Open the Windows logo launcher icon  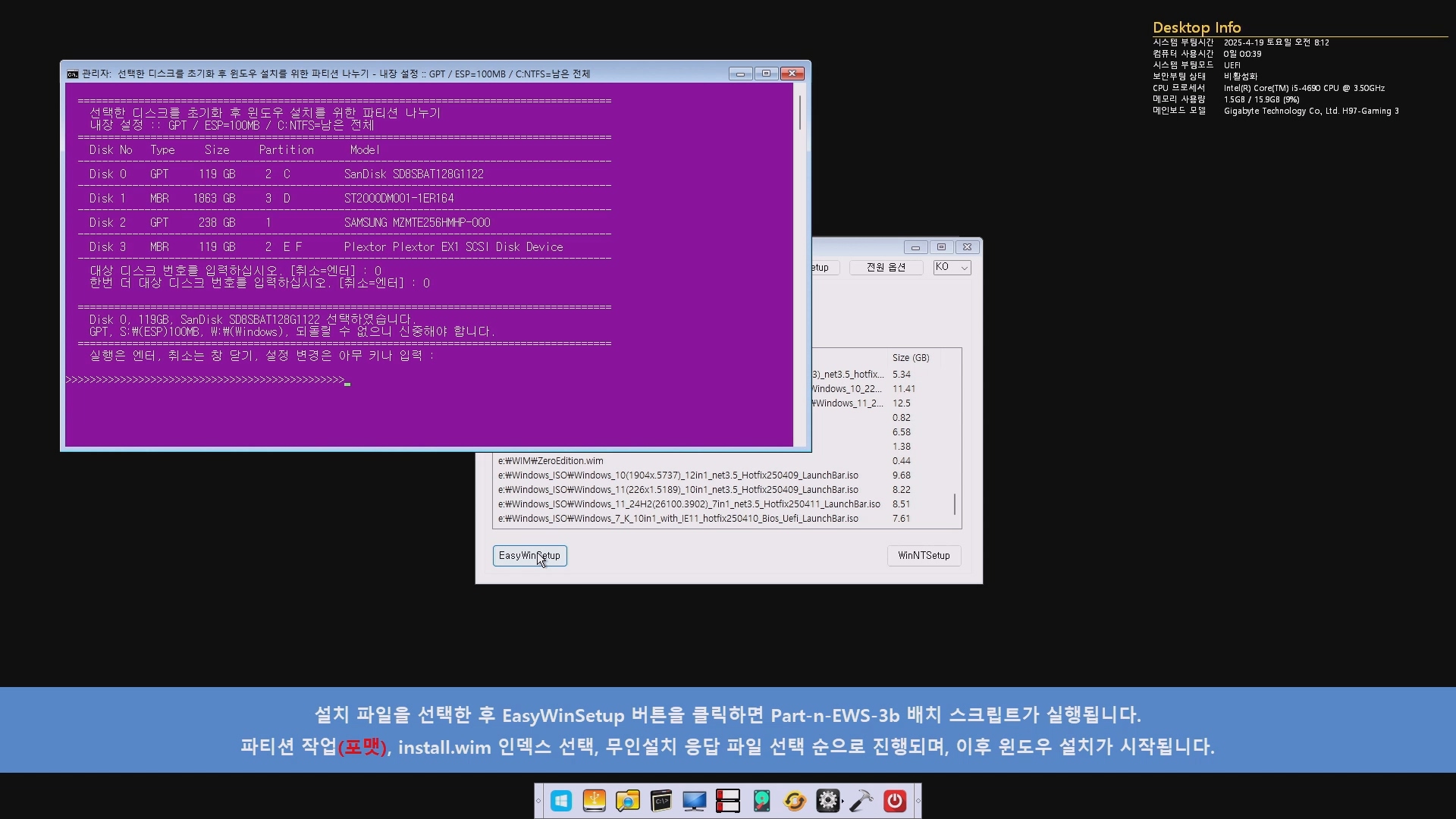tap(561, 801)
